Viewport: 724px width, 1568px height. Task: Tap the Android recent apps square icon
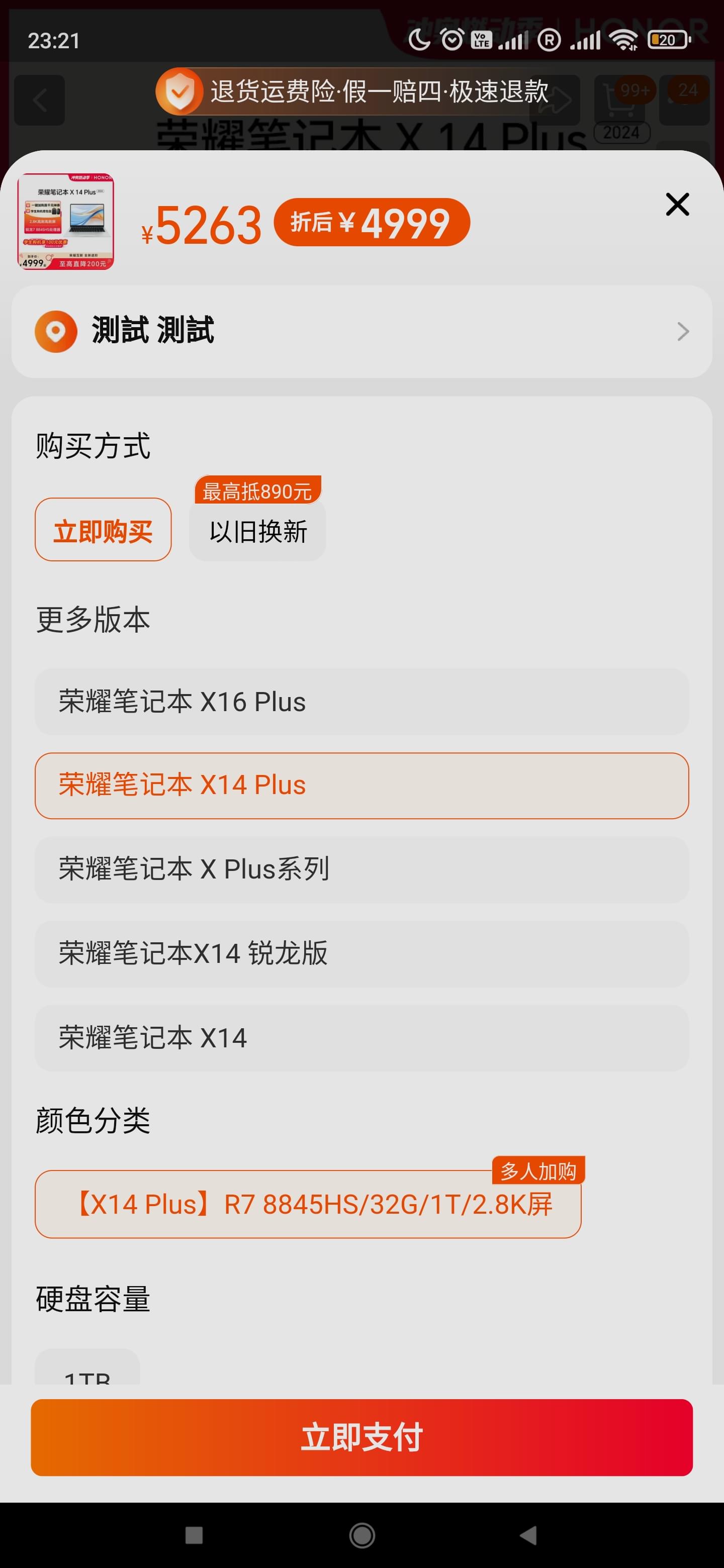pyautogui.click(x=194, y=1534)
